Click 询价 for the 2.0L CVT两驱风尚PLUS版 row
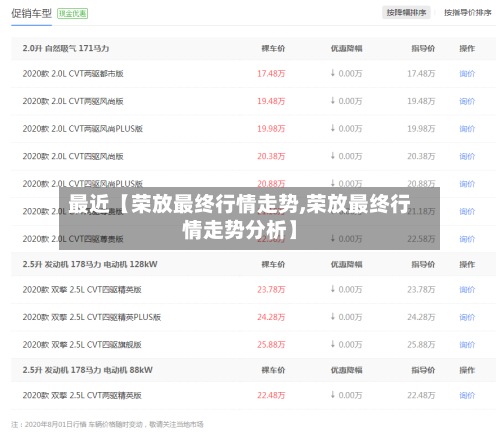Screen dimensions: 500x437 [x=467, y=129]
